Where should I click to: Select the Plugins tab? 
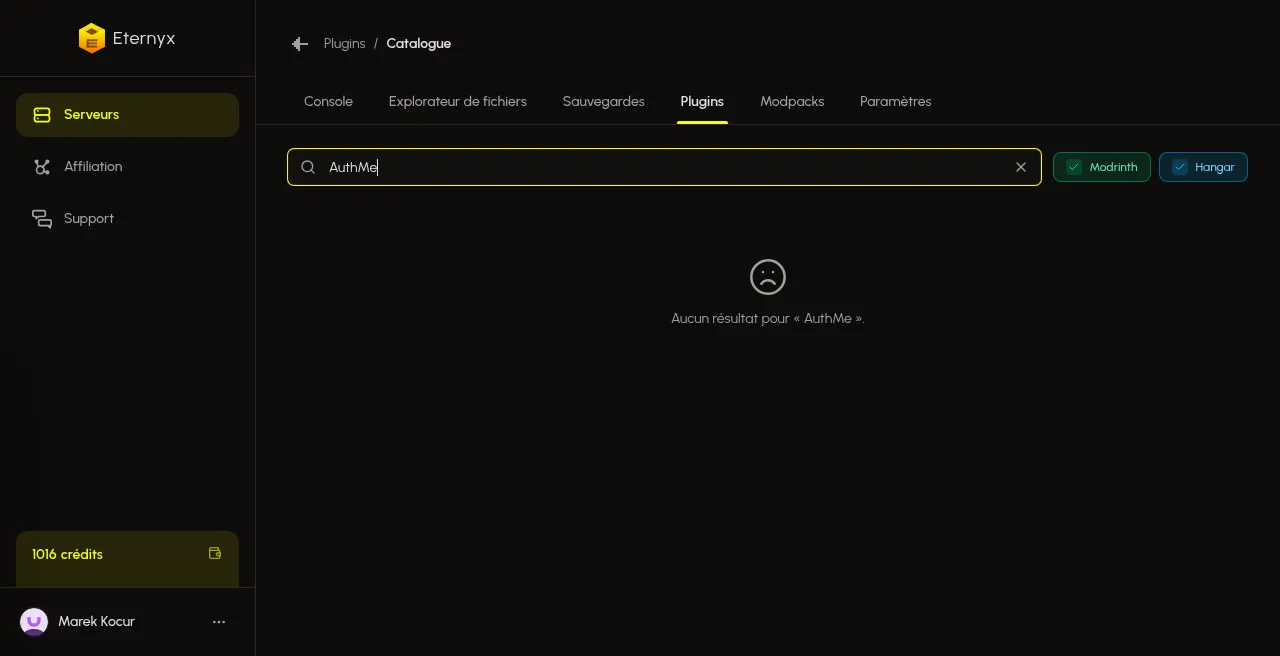(702, 102)
